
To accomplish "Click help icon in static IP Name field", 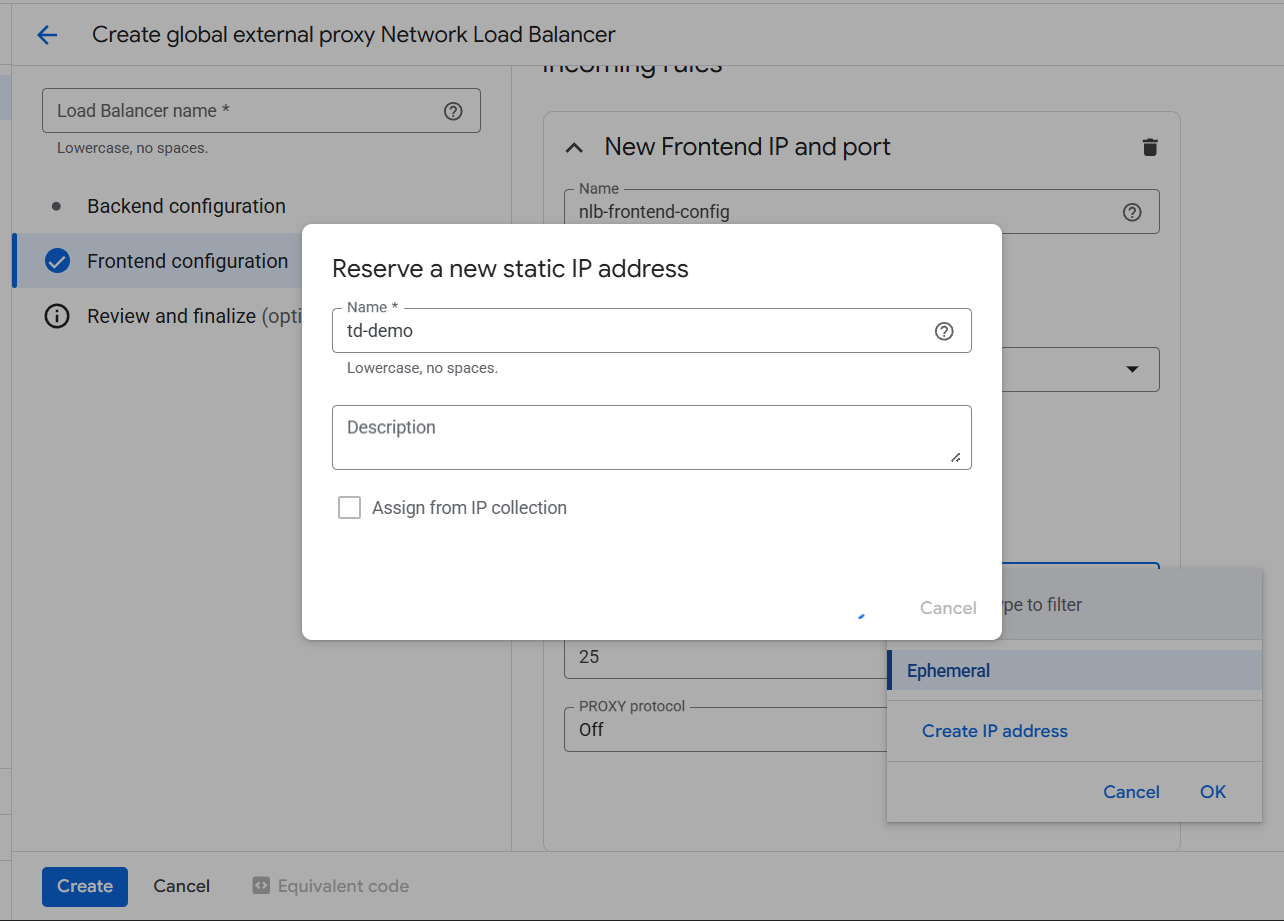I will [944, 331].
